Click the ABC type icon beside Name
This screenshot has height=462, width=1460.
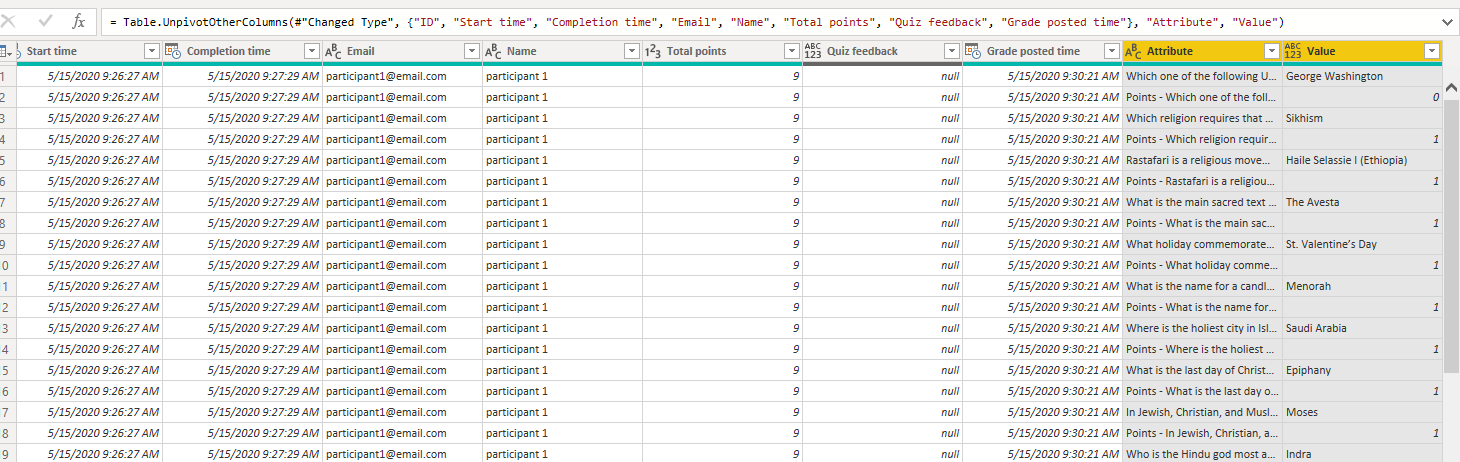click(x=493, y=51)
